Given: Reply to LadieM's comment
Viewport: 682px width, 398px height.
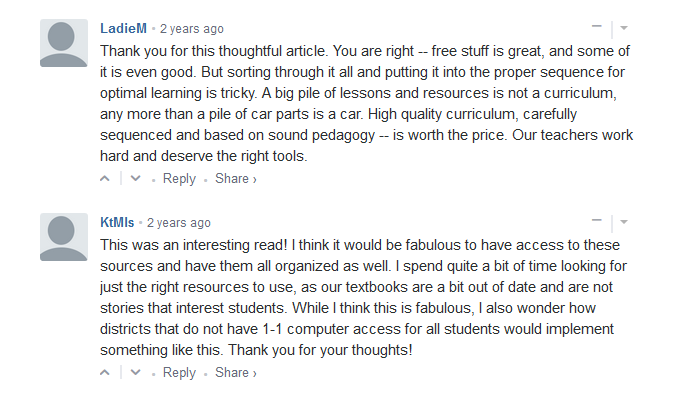Looking at the screenshot, I should tap(179, 178).
